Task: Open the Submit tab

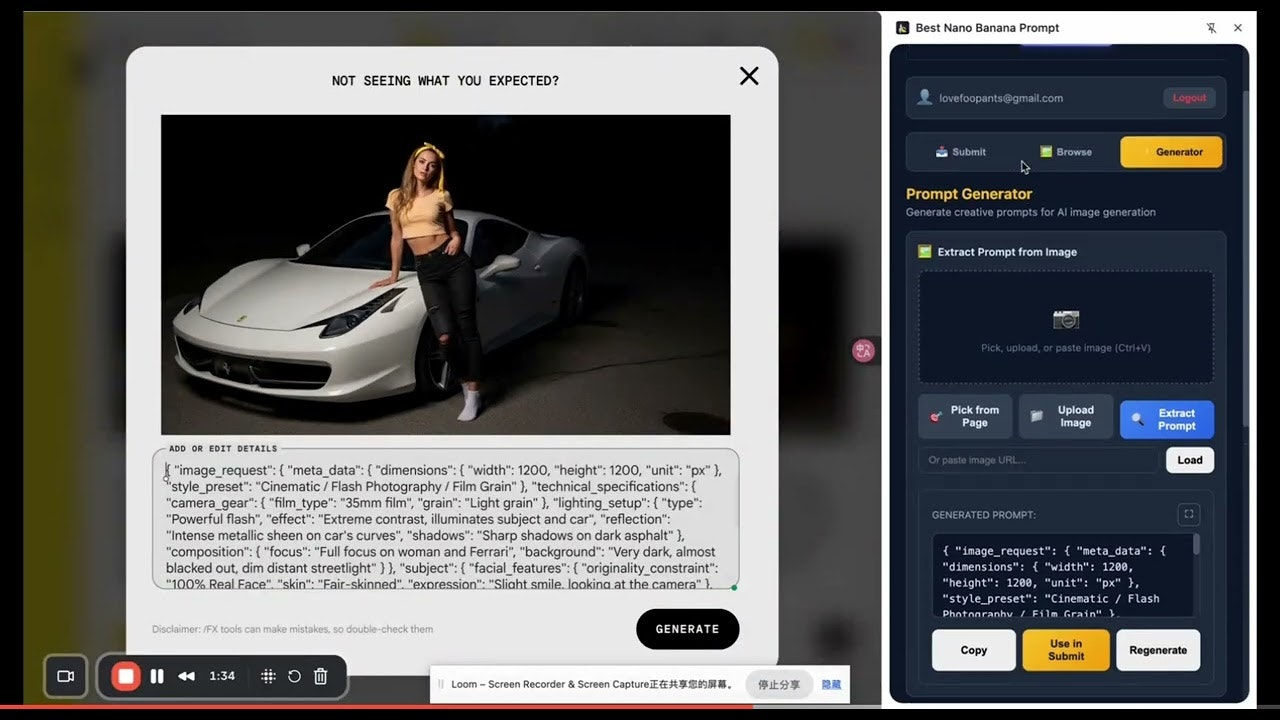Action: coord(960,151)
